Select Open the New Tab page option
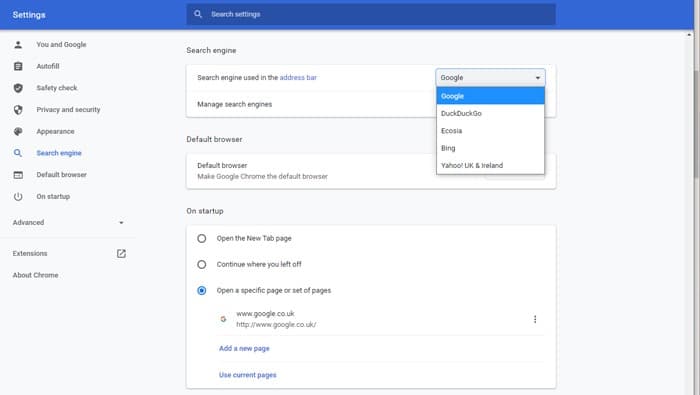The height and width of the screenshot is (395, 700). (x=202, y=238)
